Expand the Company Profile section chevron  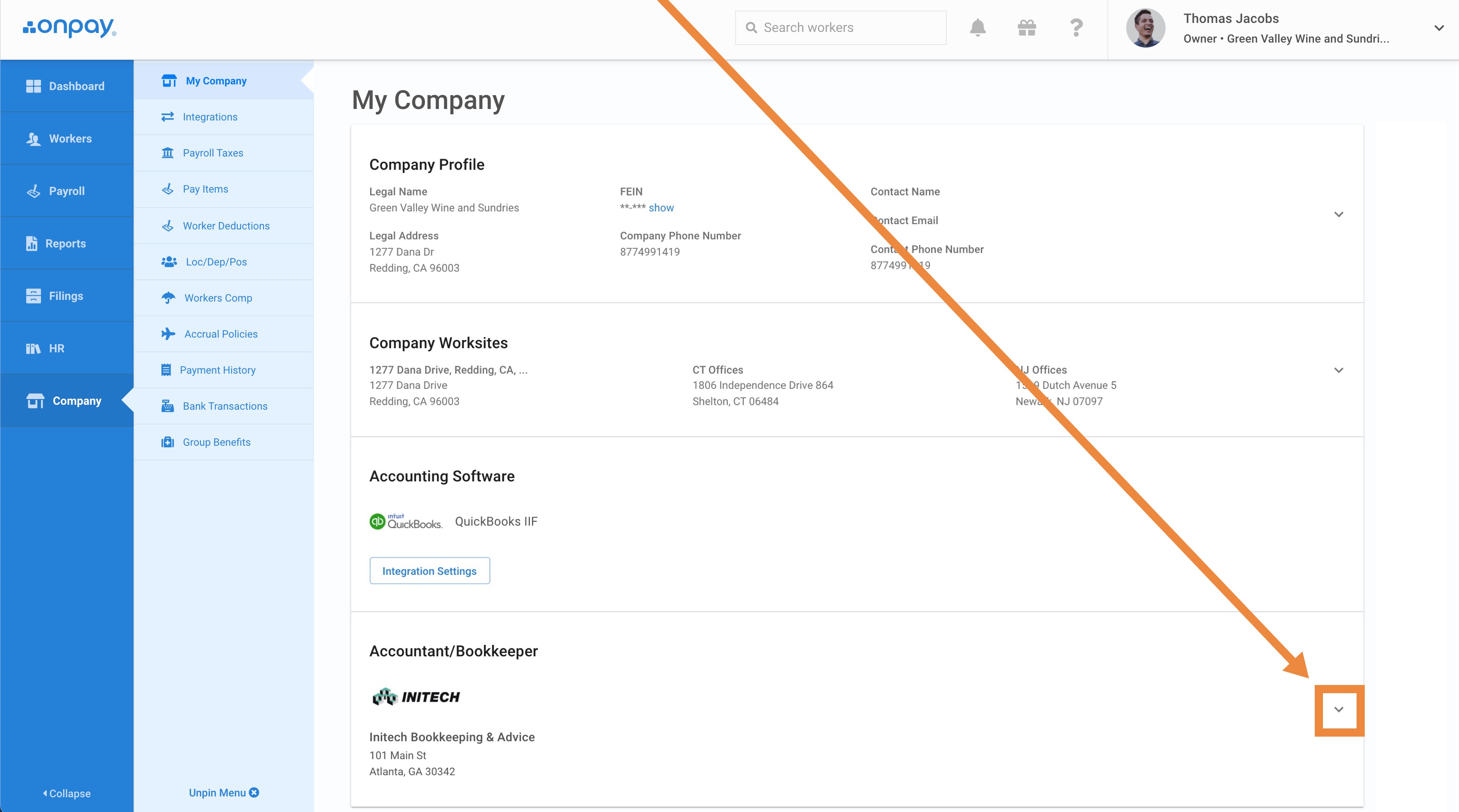1339,214
